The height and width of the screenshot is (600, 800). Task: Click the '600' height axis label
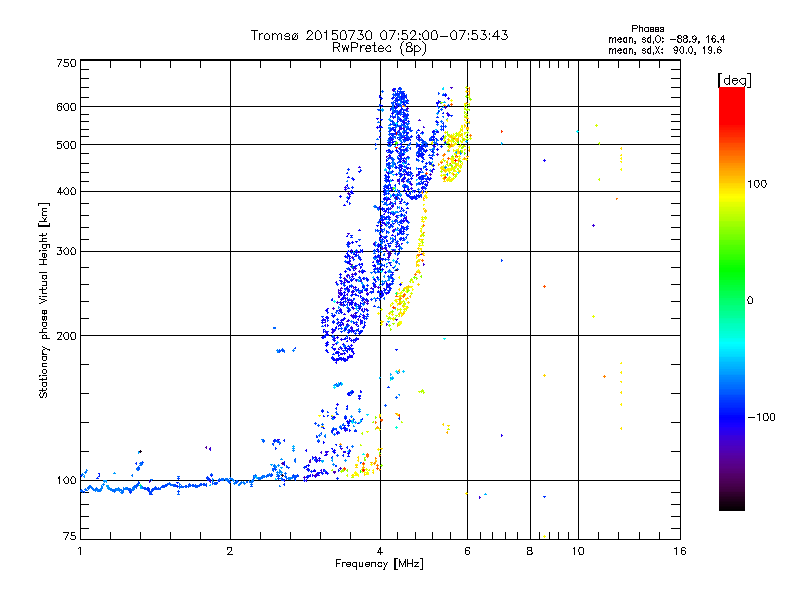pyautogui.click(x=66, y=107)
